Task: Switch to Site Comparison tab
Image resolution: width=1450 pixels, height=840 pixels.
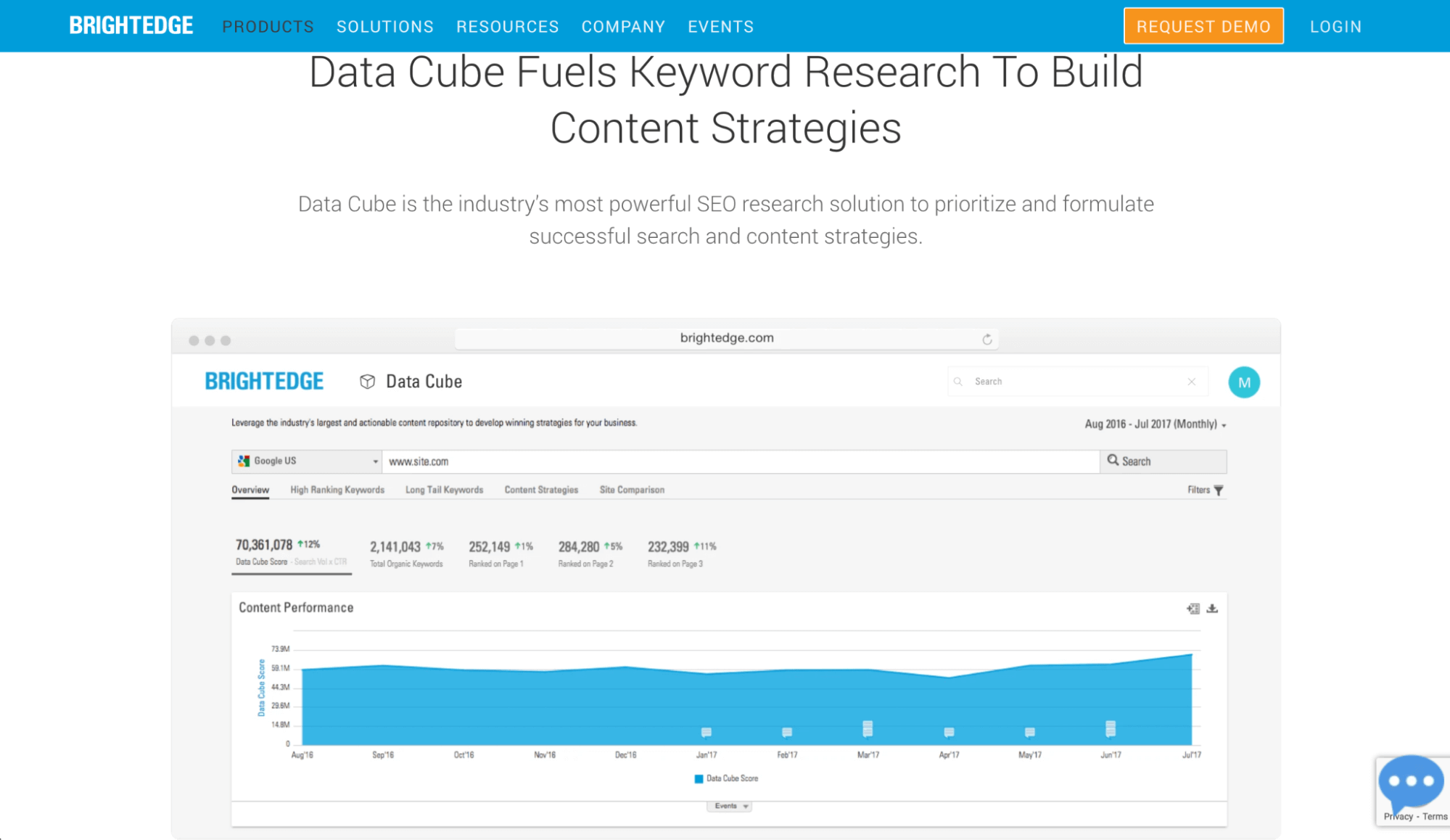Action: point(632,490)
